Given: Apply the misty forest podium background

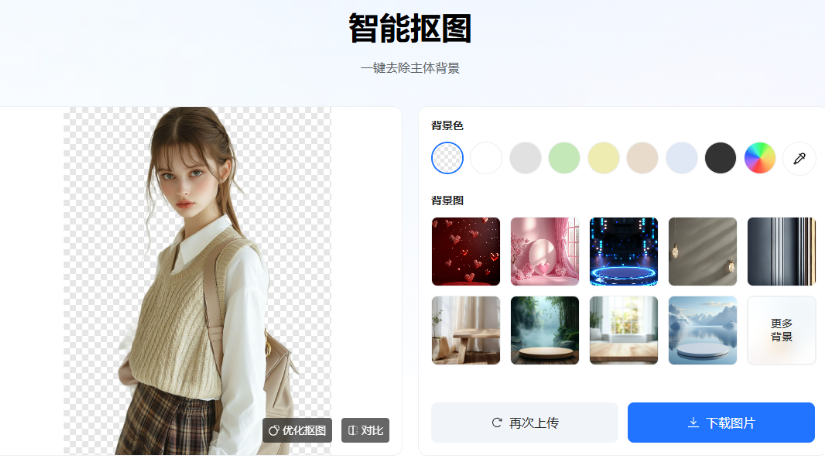Looking at the screenshot, I should 545,331.
